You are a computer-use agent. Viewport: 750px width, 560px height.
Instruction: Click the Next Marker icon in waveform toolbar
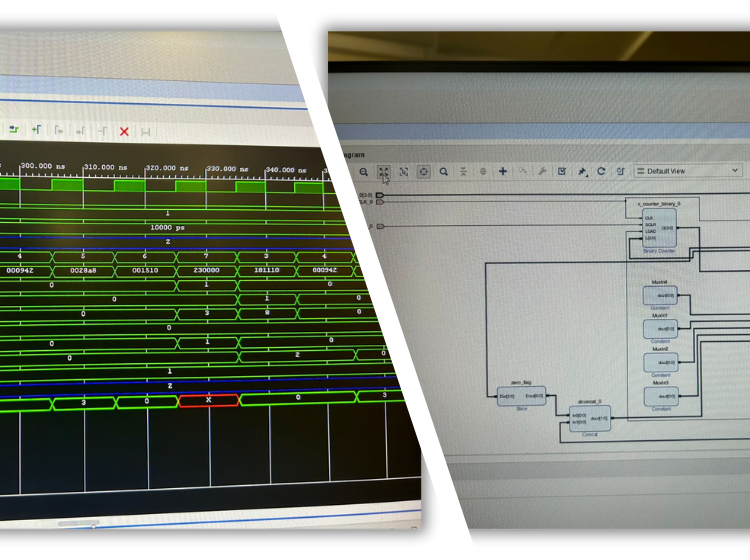80,131
